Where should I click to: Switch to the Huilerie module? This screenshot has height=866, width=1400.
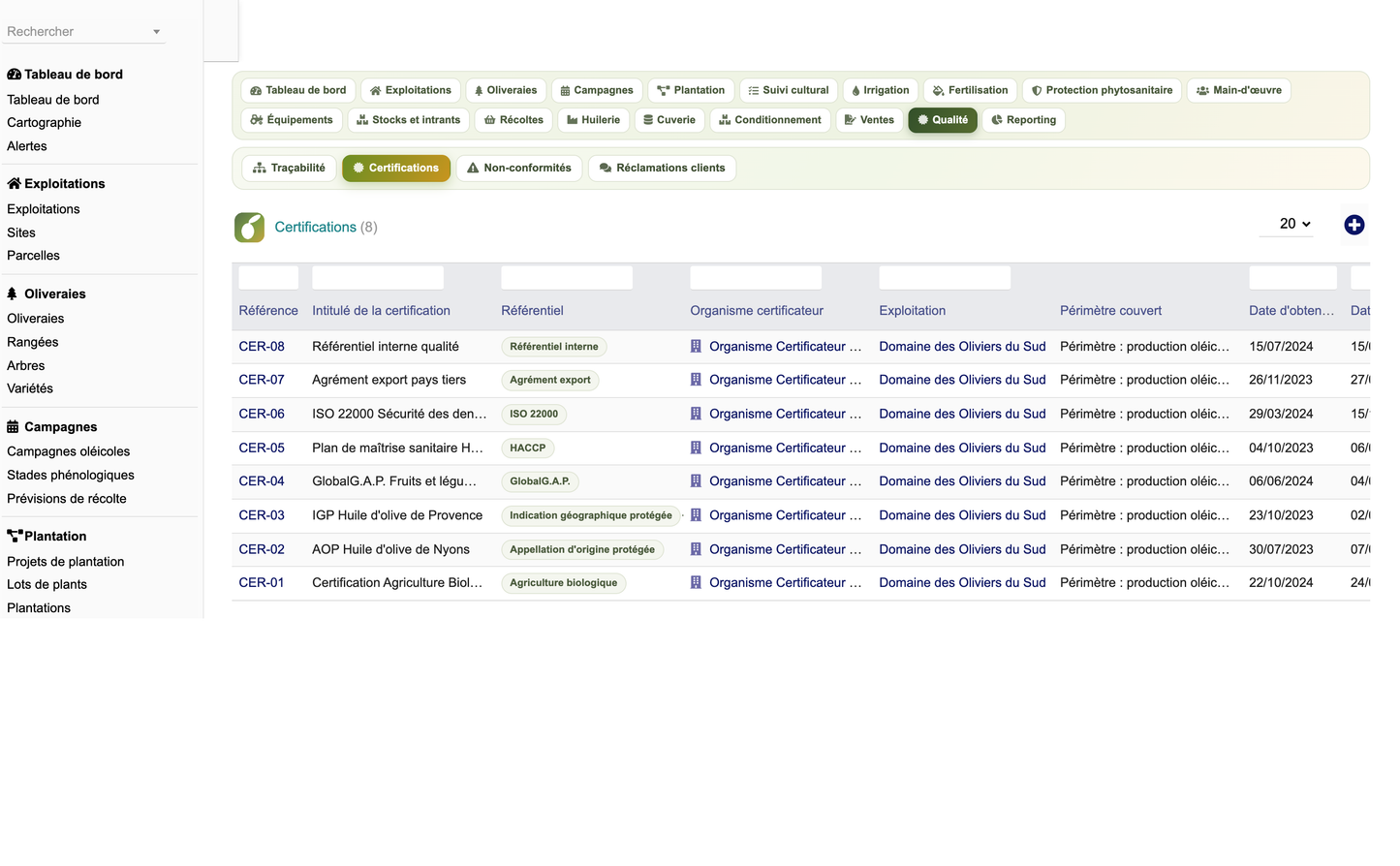[593, 120]
